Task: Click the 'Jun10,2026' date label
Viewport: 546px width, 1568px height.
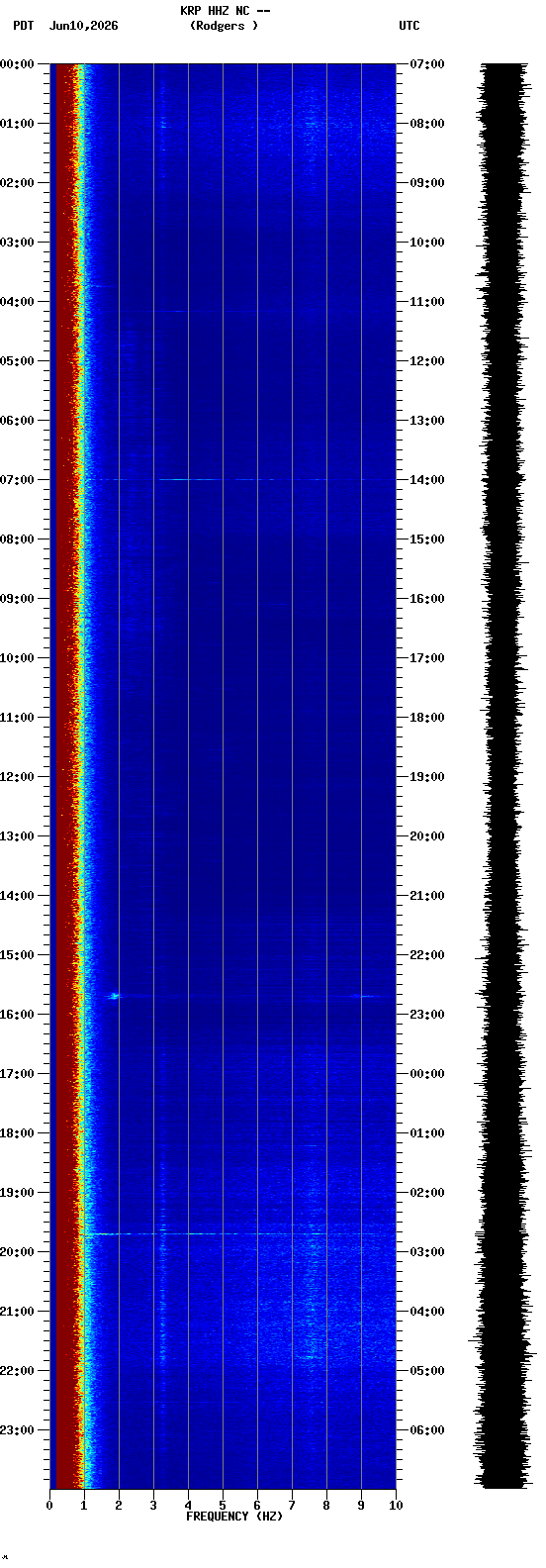Action: point(83,26)
